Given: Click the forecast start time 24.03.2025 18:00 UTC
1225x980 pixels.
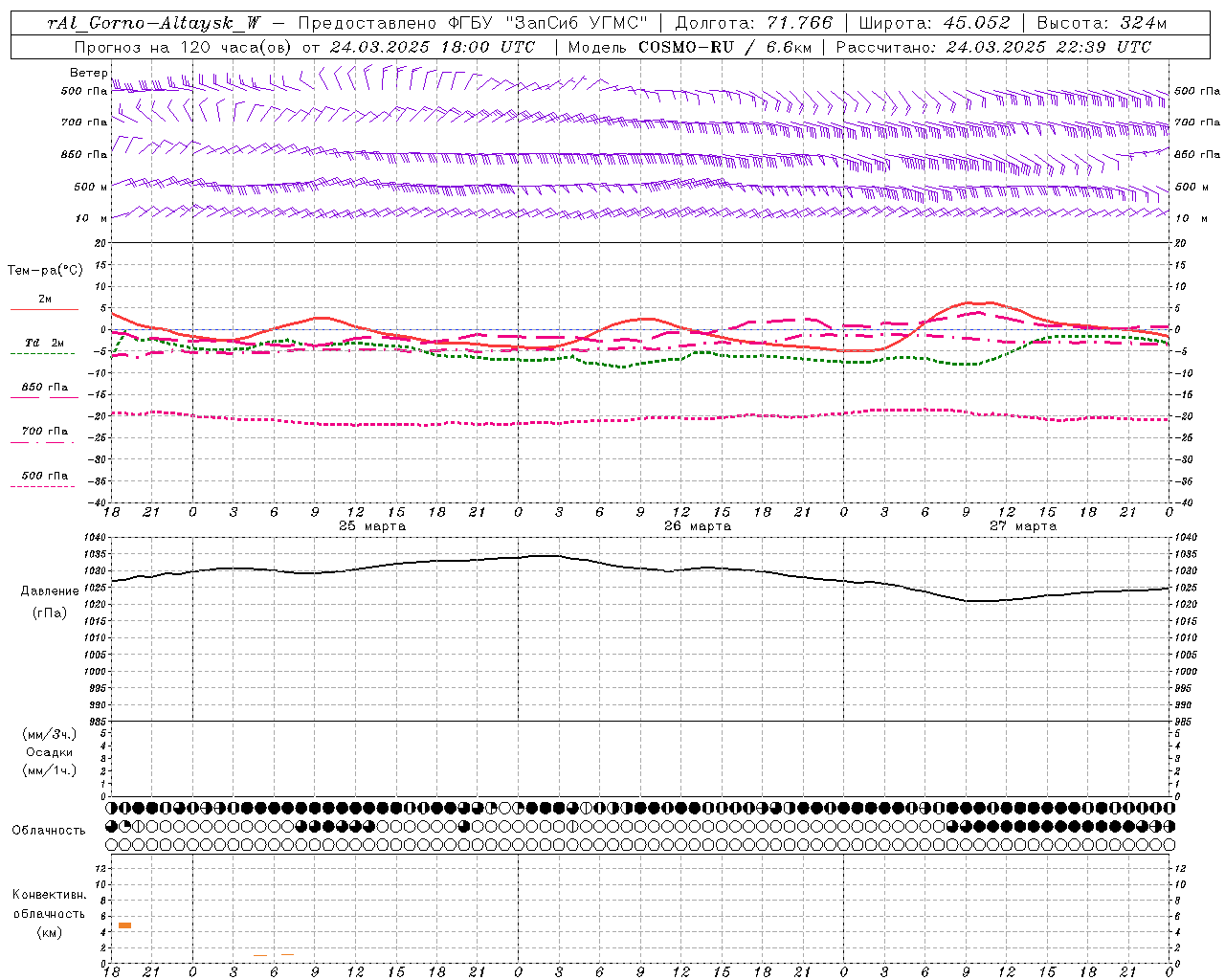Looking at the screenshot, I should click(x=433, y=47).
